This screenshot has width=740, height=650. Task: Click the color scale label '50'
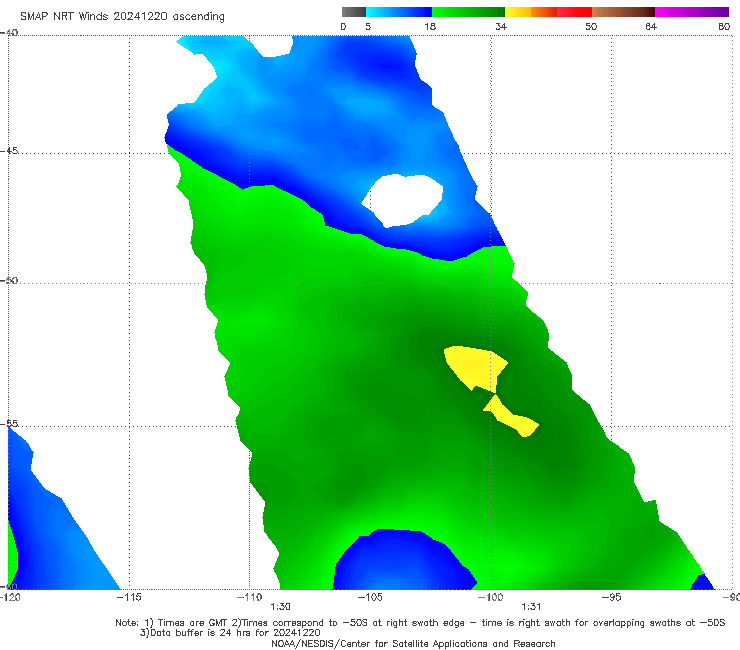[x=591, y=26]
